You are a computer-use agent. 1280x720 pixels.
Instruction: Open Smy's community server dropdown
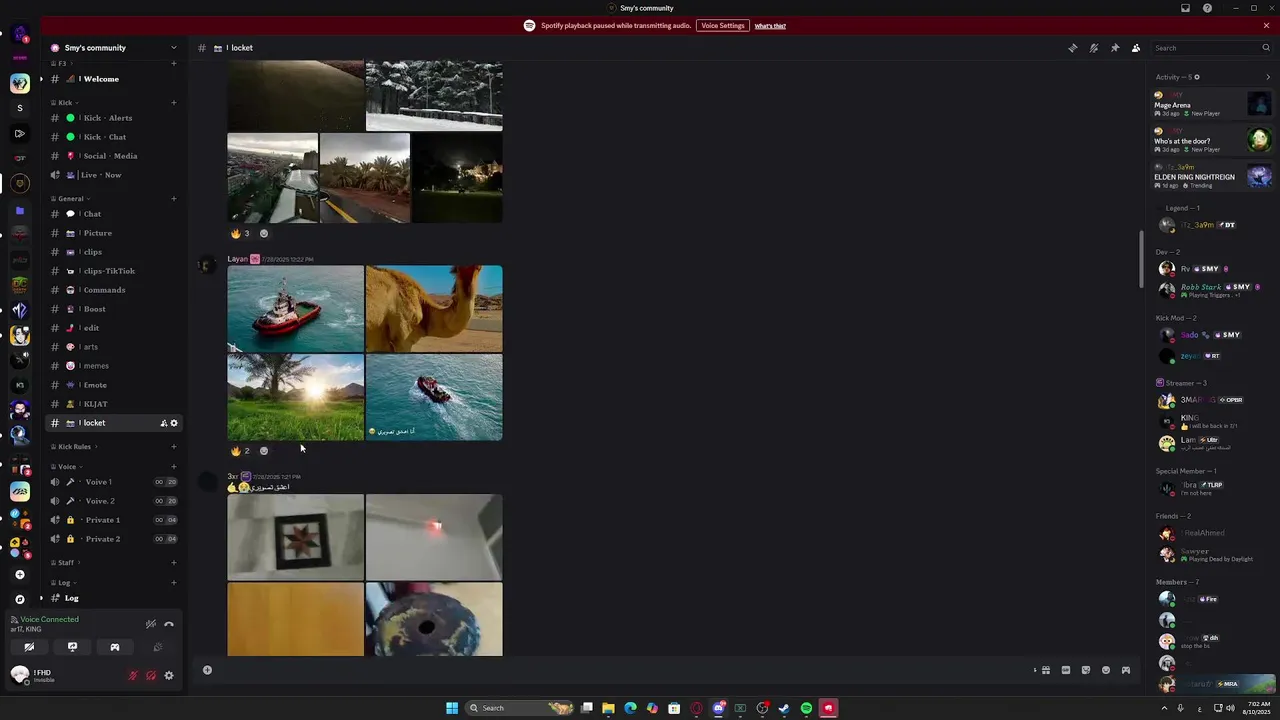[x=173, y=48]
